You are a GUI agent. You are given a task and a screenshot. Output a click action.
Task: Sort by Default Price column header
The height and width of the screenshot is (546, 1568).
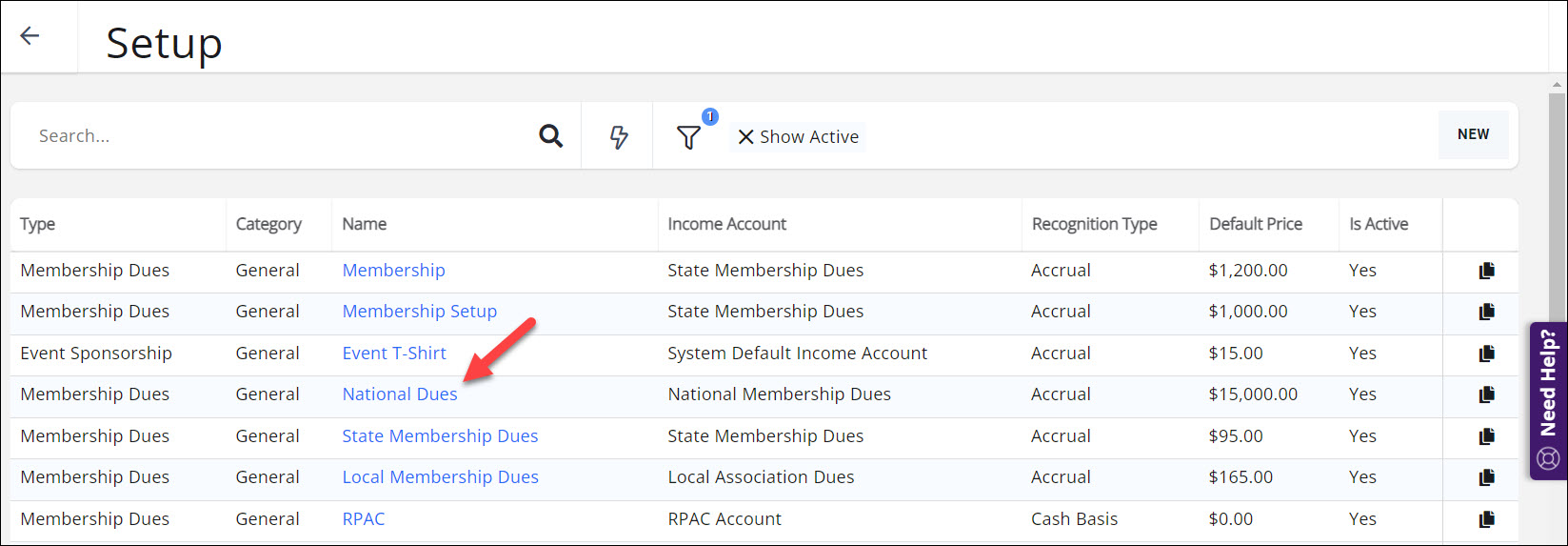1255,224
